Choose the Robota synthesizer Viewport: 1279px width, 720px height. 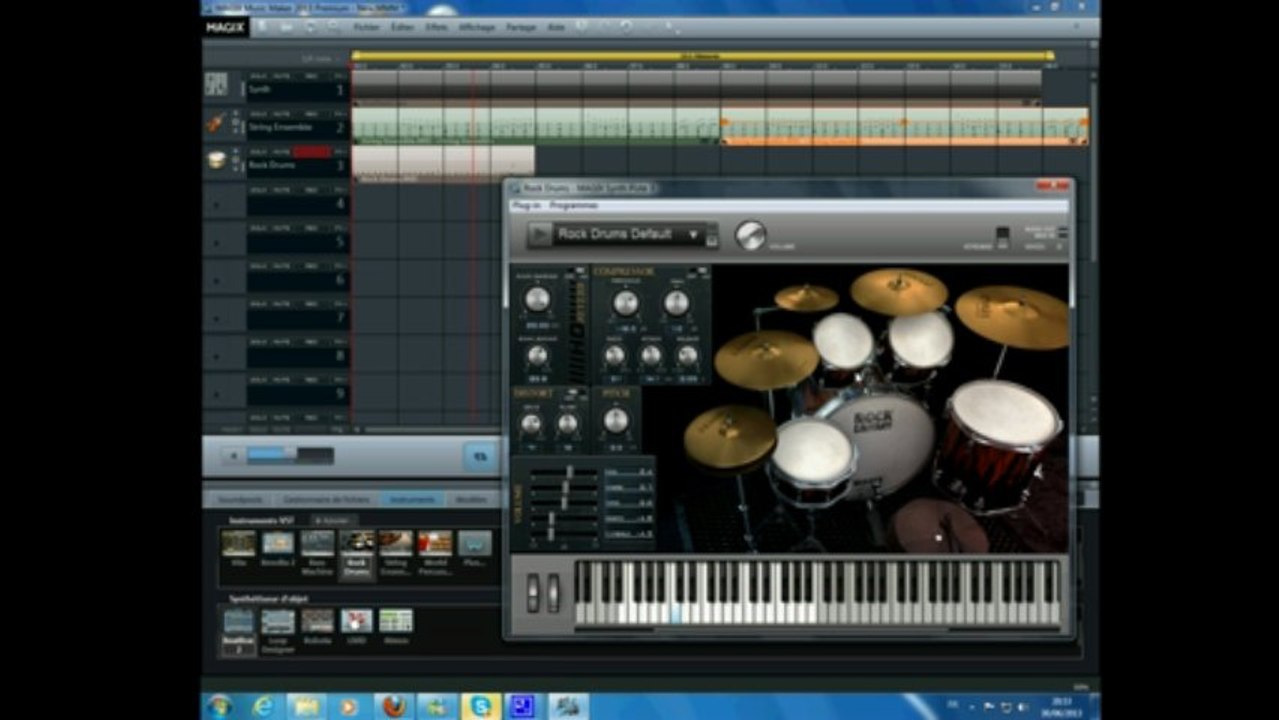point(318,627)
